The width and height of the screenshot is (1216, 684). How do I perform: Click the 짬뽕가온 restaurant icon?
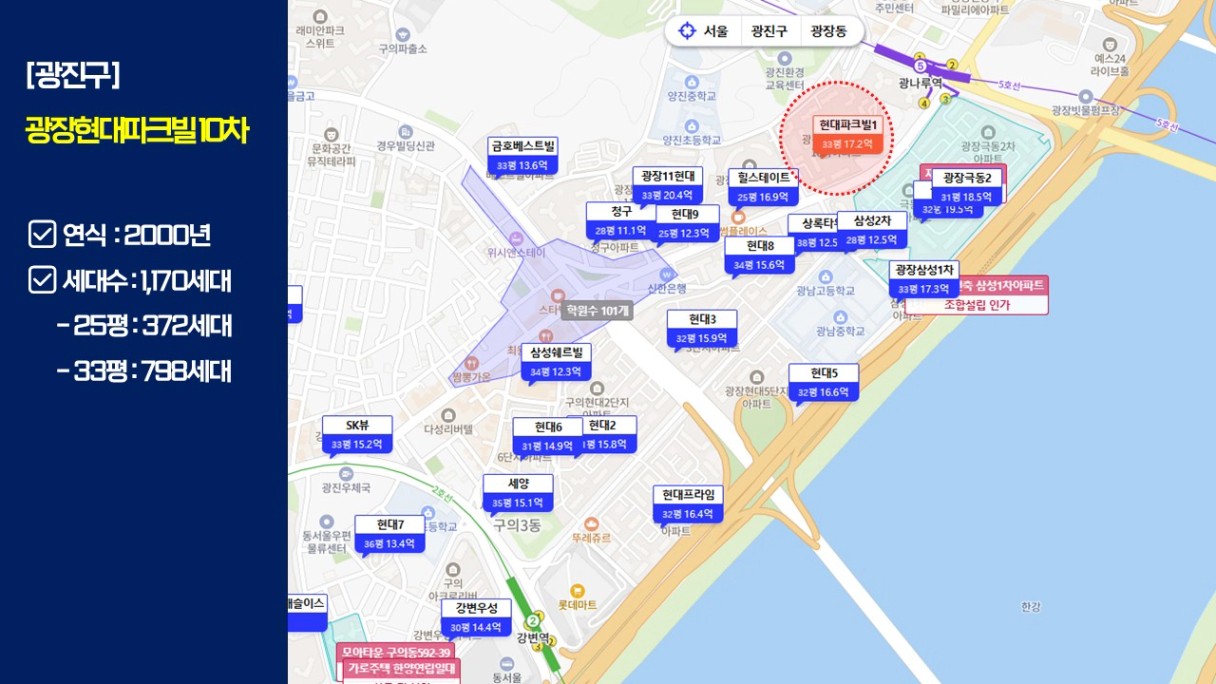point(472,361)
